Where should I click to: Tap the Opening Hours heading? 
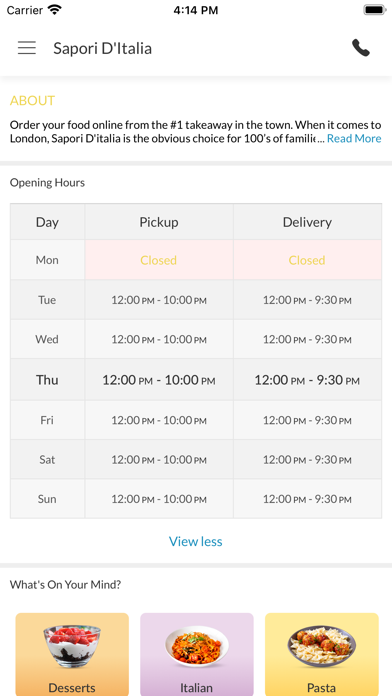point(48,182)
